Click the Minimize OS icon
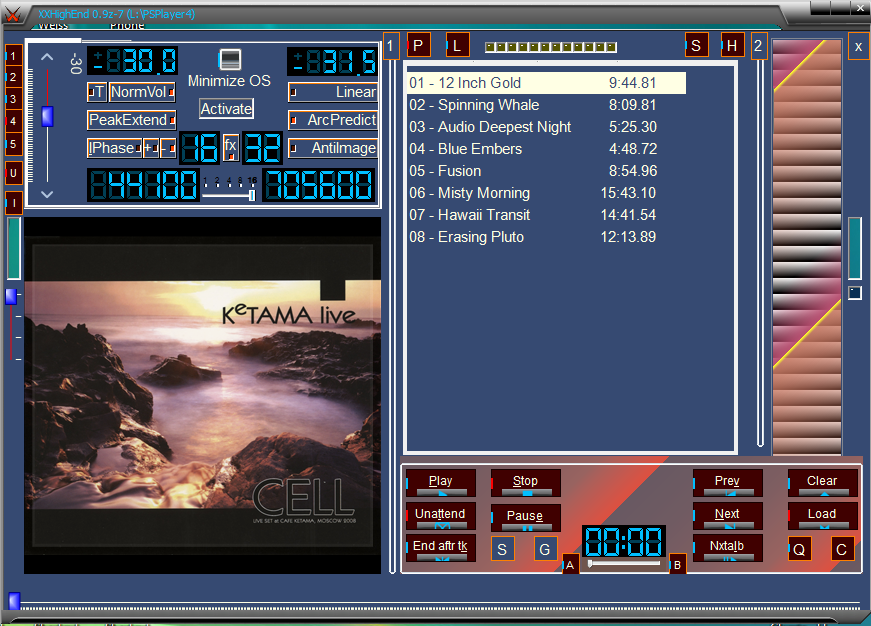This screenshot has width=871, height=626. 230,59
